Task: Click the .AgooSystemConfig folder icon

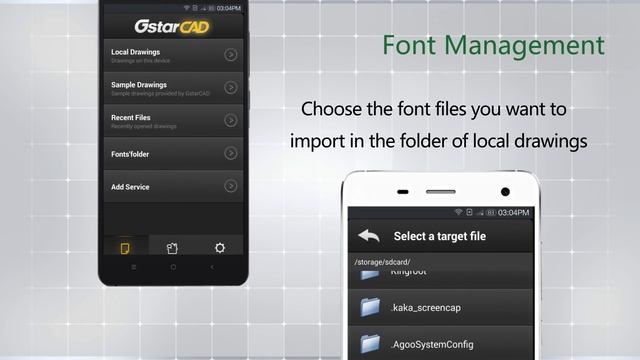Action: pos(370,343)
